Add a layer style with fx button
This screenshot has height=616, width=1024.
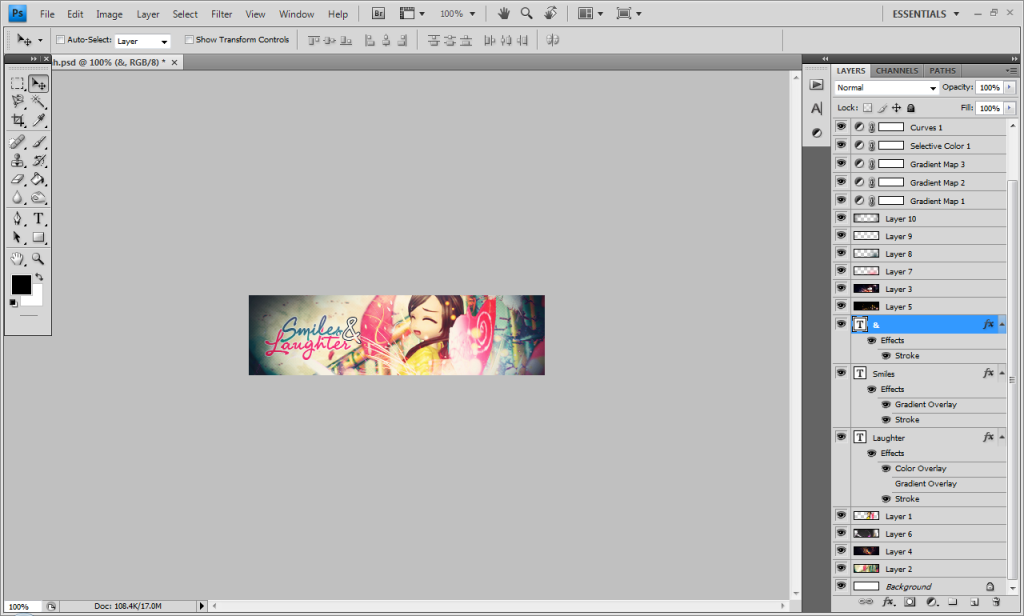tap(888, 602)
